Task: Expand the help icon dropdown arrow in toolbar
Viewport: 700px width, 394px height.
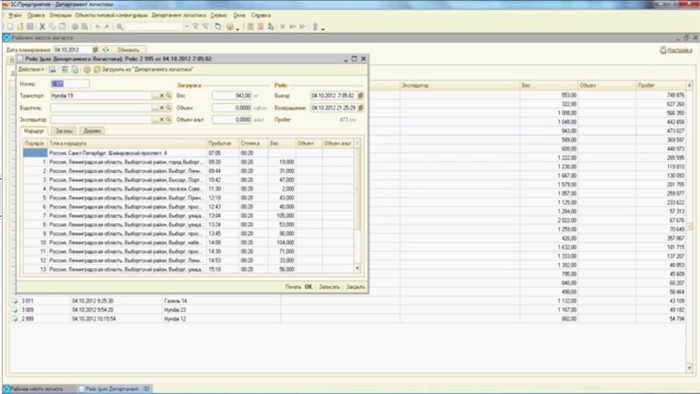Action: 238,28
